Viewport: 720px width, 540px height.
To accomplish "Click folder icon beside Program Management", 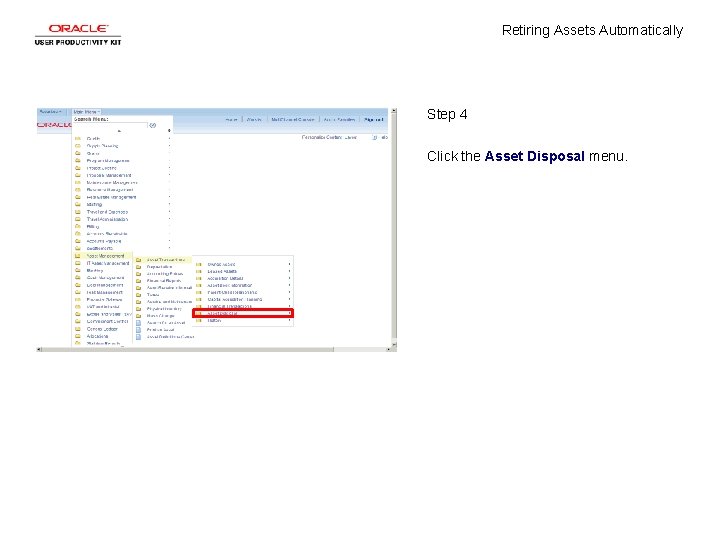I will point(78,161).
